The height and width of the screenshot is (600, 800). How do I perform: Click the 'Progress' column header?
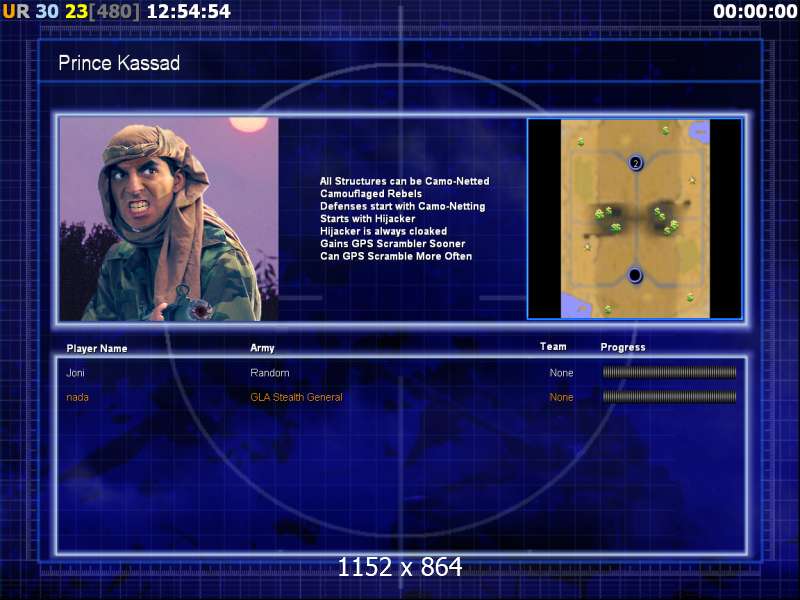coord(623,347)
